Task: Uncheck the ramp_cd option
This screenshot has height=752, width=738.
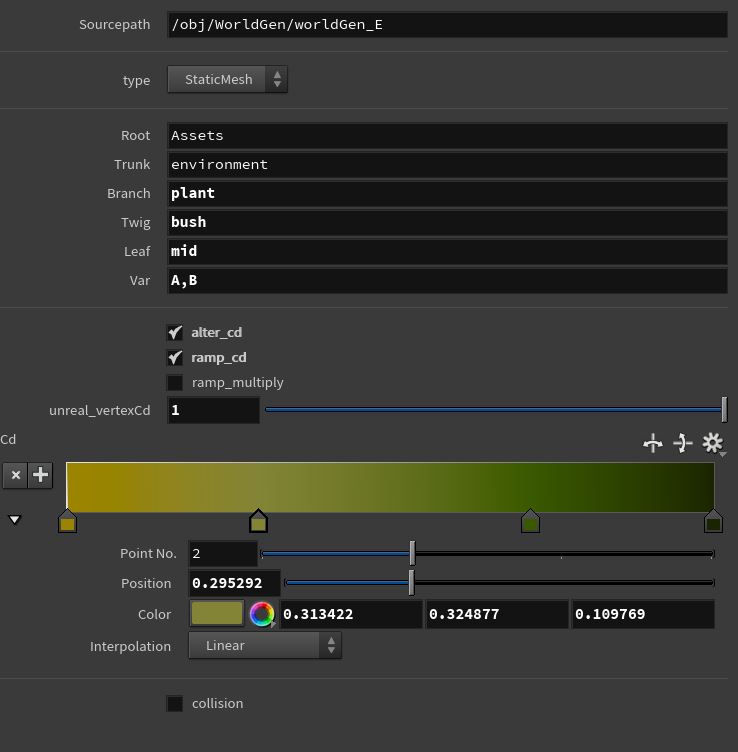Action: pyautogui.click(x=175, y=357)
